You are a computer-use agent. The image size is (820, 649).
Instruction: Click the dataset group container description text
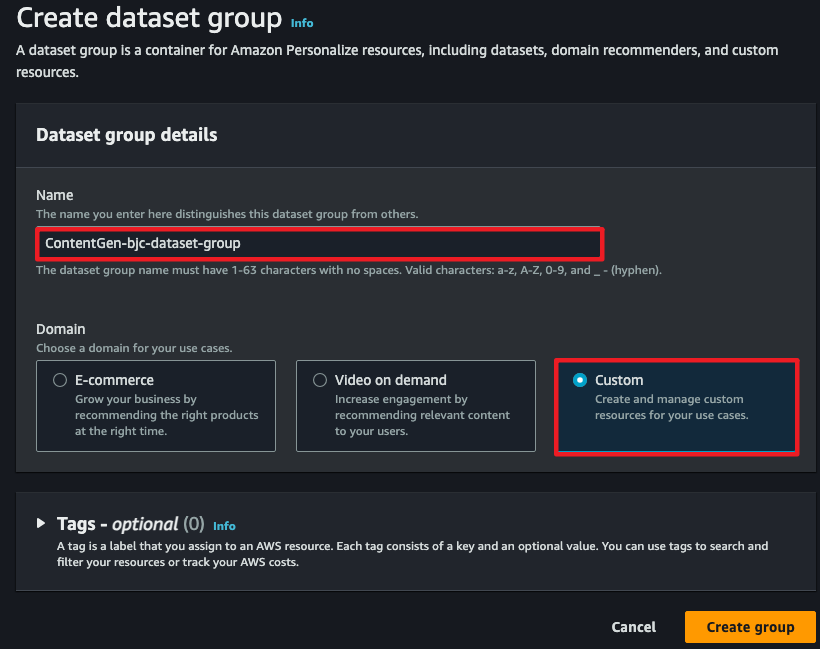[x=397, y=61]
